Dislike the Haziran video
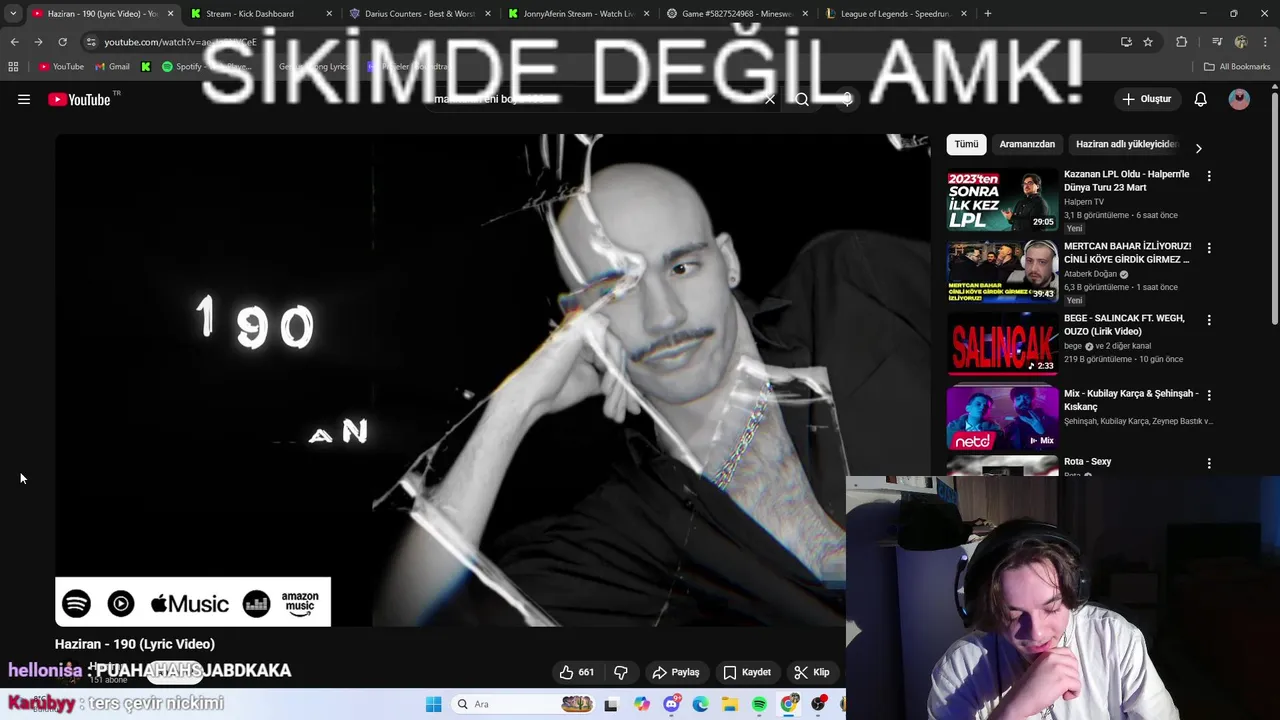 click(621, 672)
